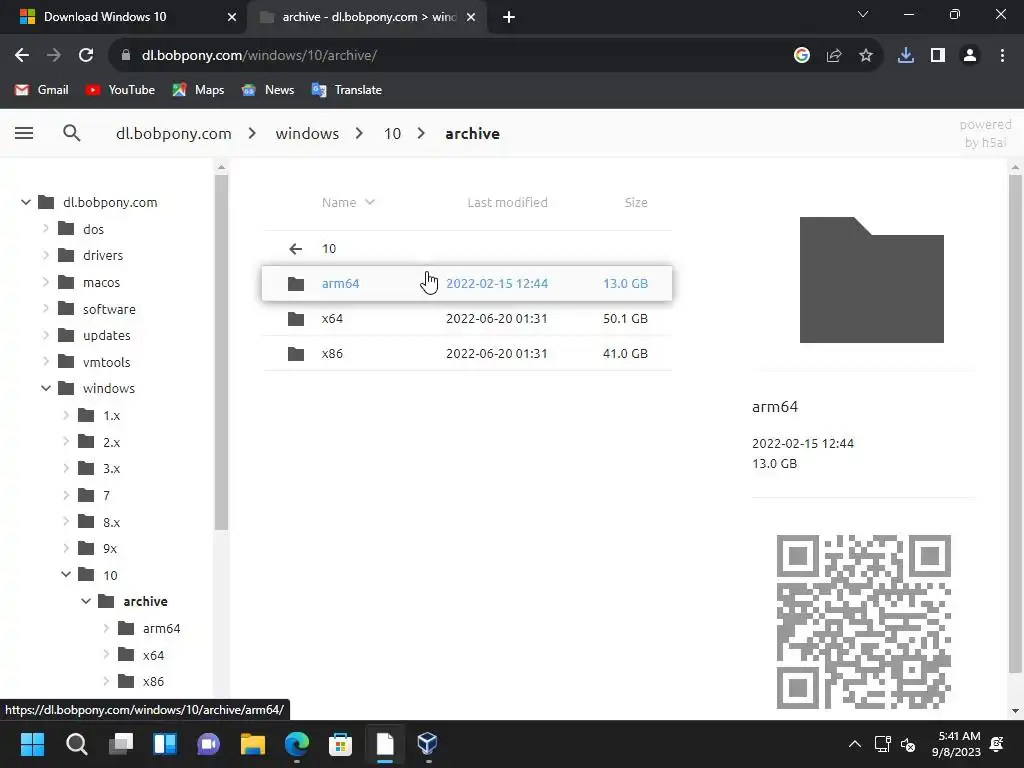
Task: Click the Google icon in address bar
Action: click(802, 56)
